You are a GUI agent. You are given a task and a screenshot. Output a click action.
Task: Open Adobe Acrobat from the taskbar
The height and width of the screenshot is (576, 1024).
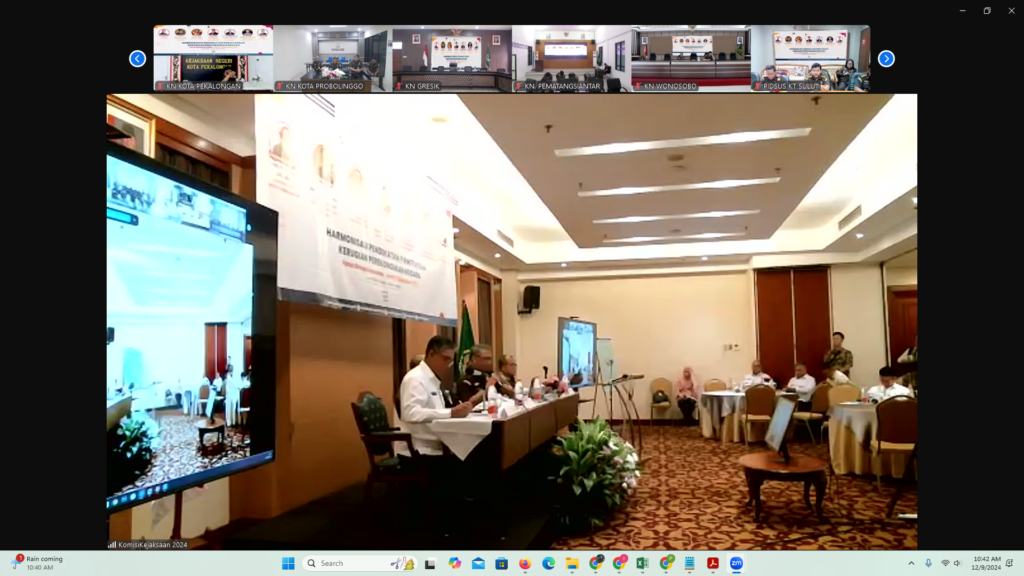click(713, 563)
